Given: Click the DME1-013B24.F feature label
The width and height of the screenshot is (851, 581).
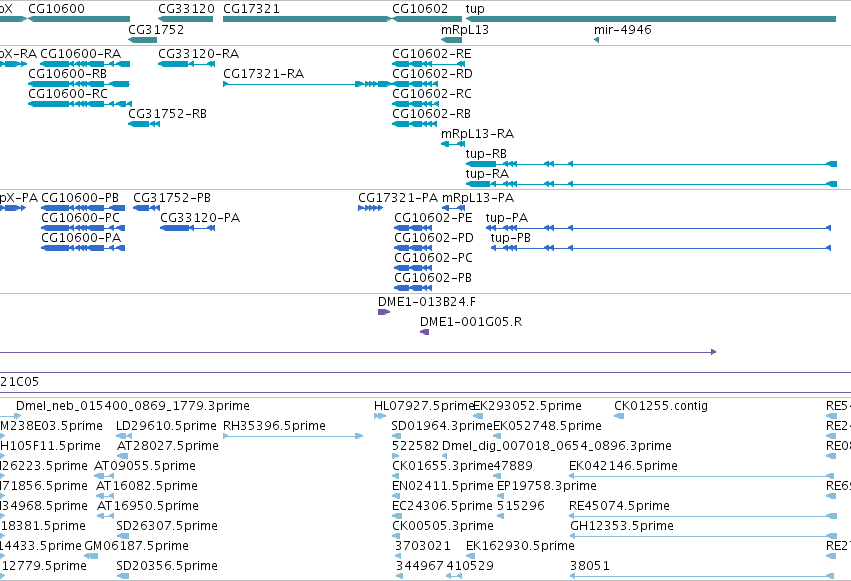Looking at the screenshot, I should coord(427,302).
